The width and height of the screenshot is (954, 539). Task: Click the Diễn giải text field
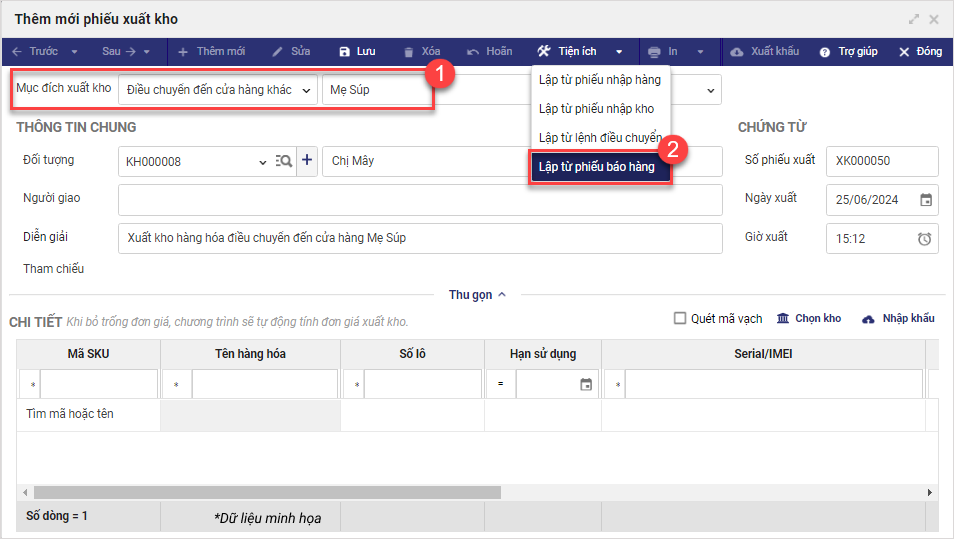[x=420, y=238]
